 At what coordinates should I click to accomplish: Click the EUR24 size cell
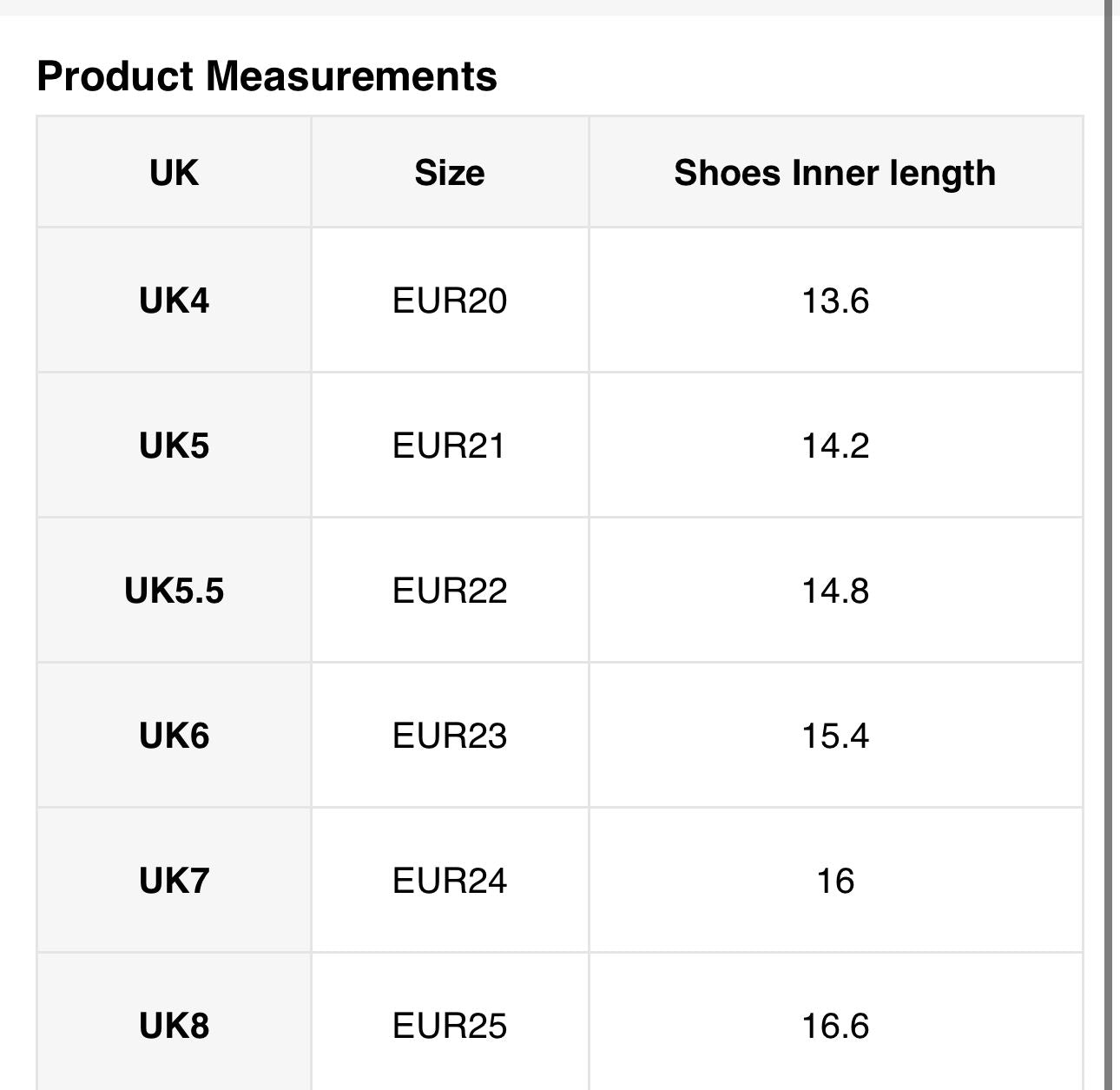tap(449, 881)
